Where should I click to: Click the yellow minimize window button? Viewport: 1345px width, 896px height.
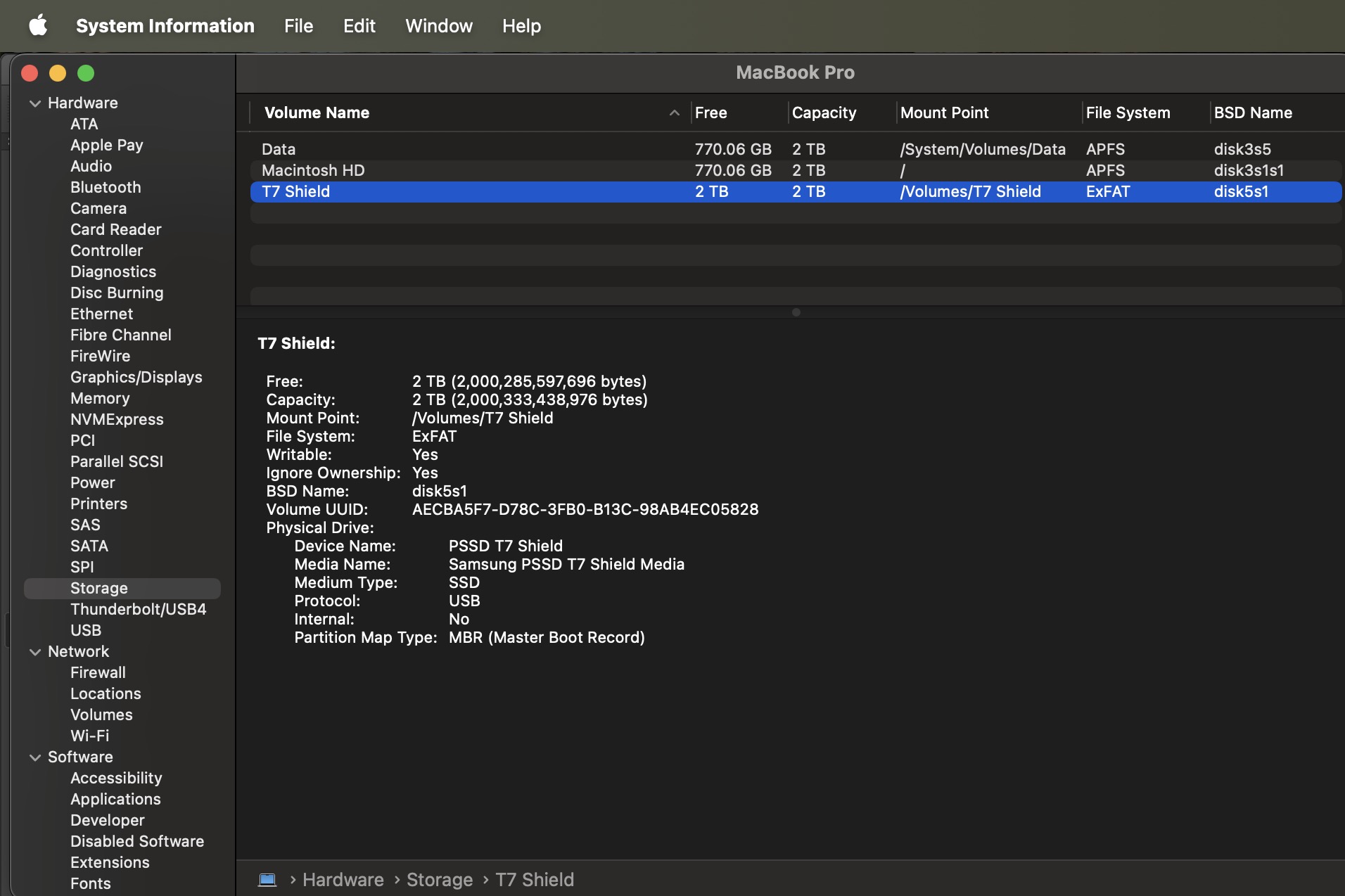coord(58,73)
